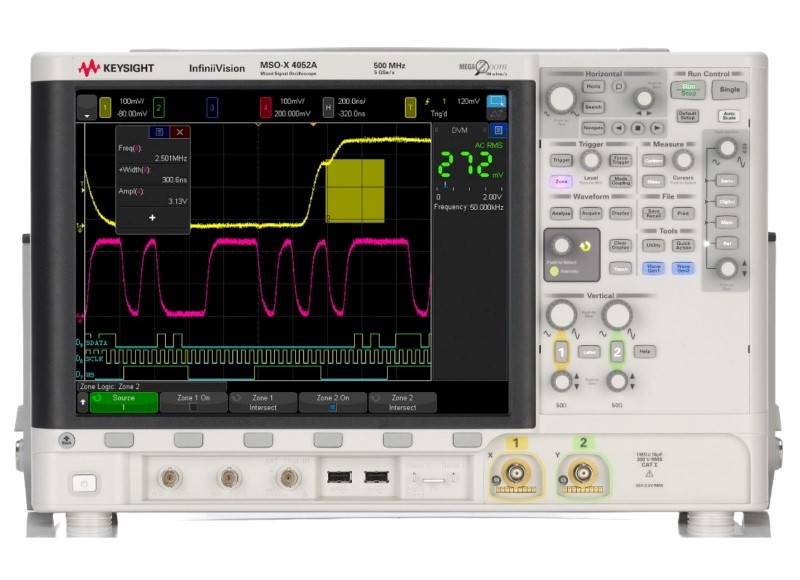Open the blue DVM panel menu icon
The width and height of the screenshot is (800, 580).
pos(499,130)
